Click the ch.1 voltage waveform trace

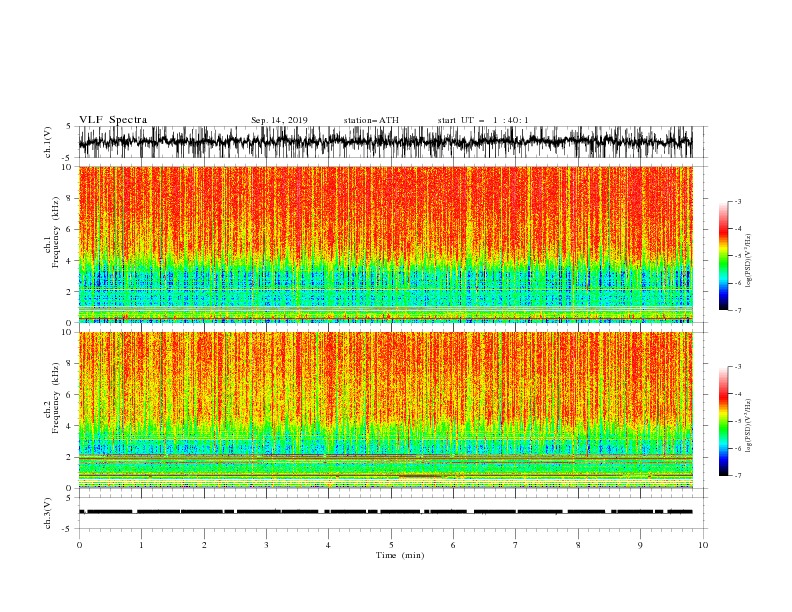pos(385,142)
